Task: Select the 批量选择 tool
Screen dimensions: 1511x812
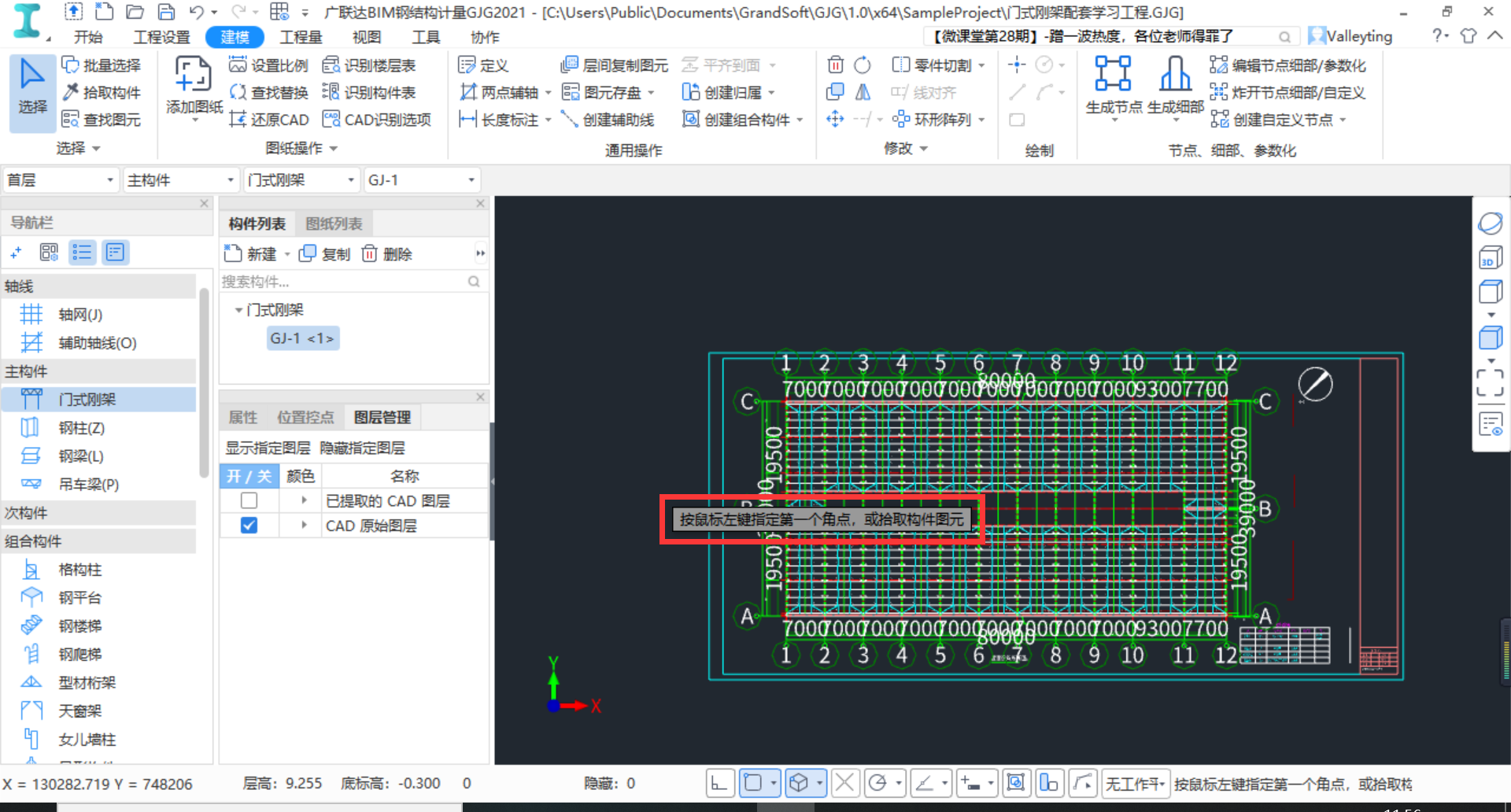Action: coord(102,65)
